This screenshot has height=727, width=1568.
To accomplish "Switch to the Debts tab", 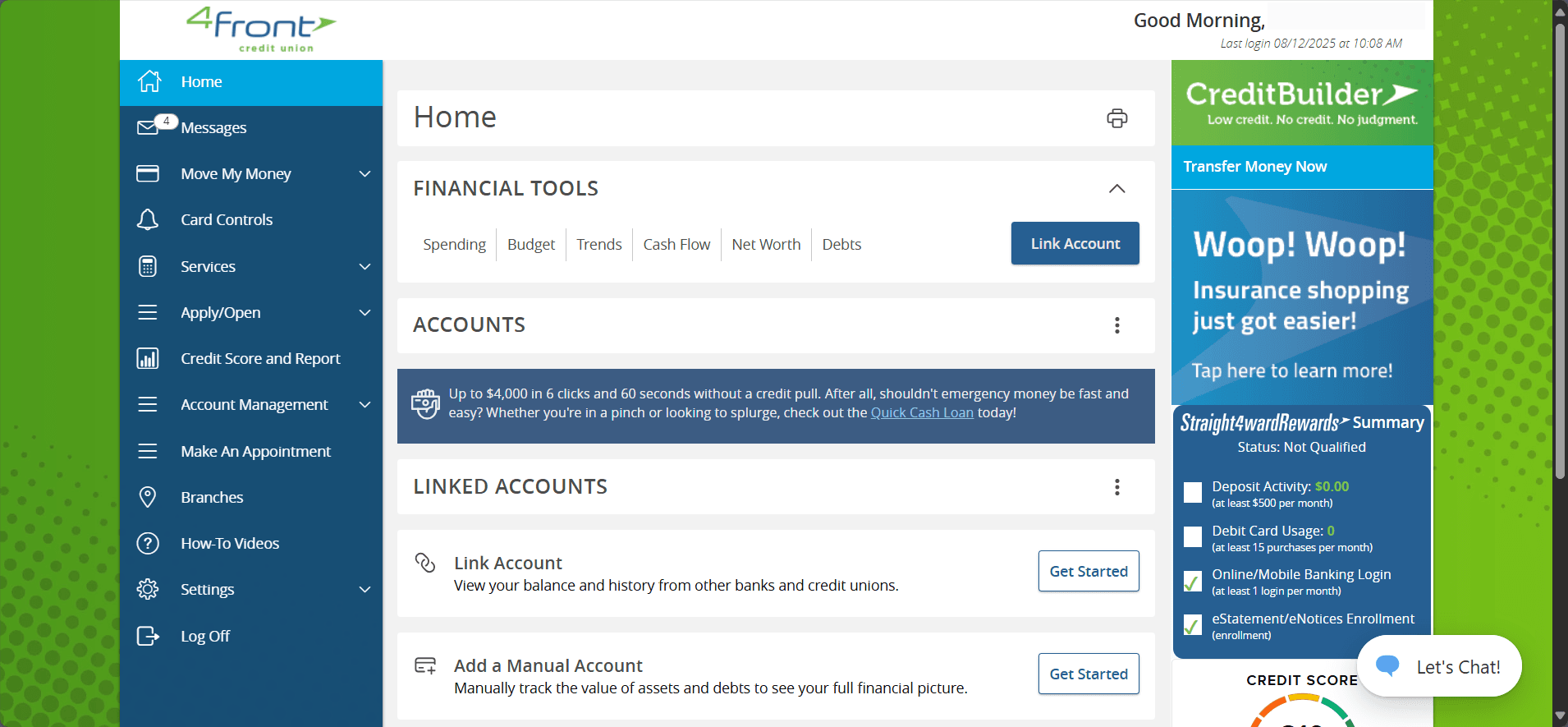I will tap(841, 245).
